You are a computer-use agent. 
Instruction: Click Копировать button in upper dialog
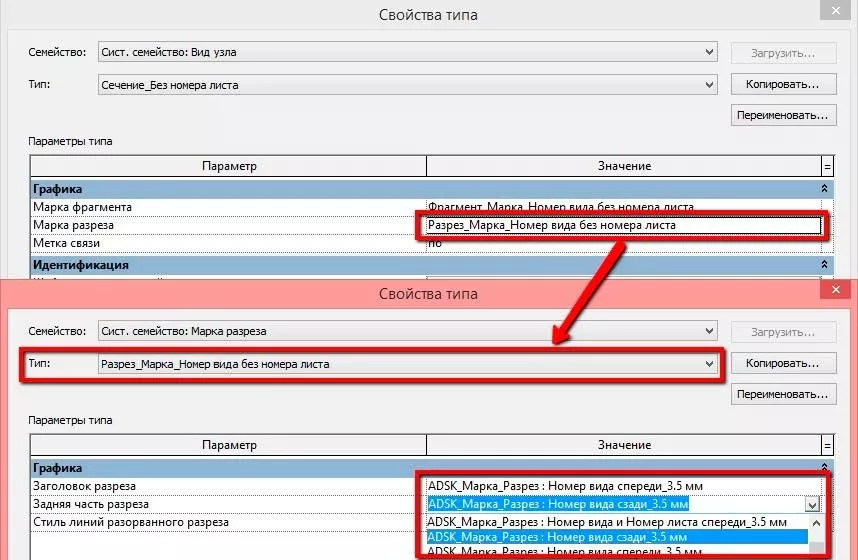[782, 84]
